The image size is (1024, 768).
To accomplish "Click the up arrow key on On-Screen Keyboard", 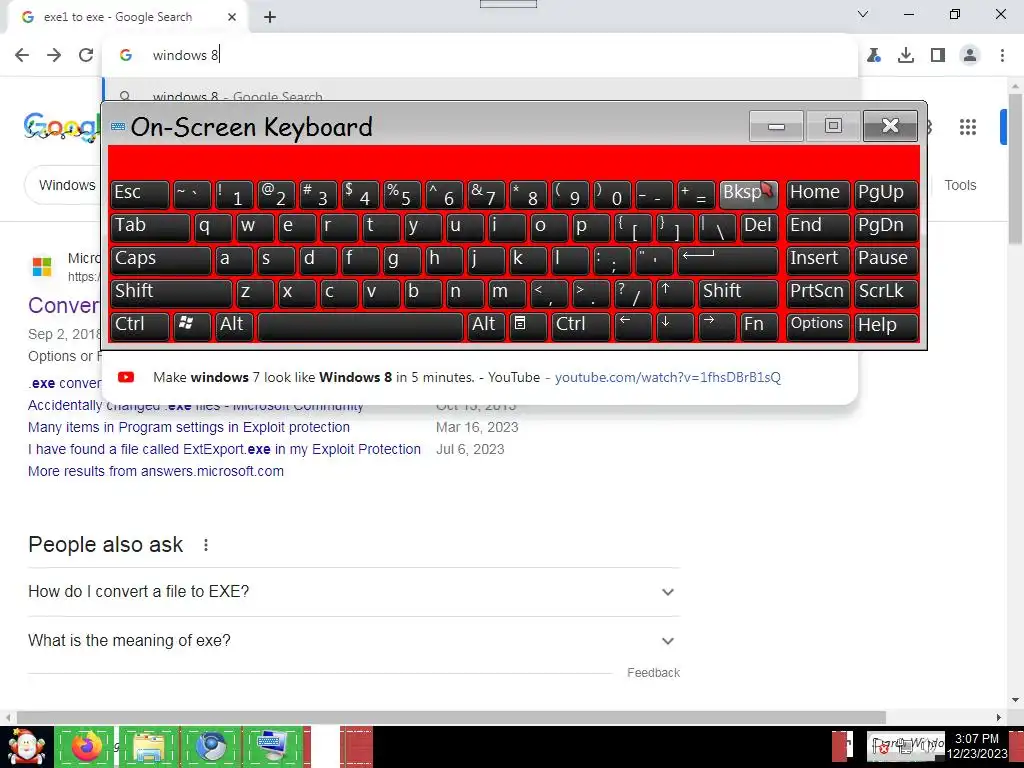I will pyautogui.click(x=674, y=293).
